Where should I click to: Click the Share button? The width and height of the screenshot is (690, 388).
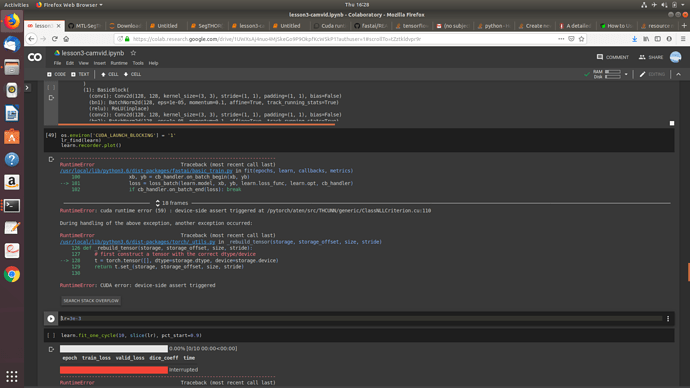point(651,57)
